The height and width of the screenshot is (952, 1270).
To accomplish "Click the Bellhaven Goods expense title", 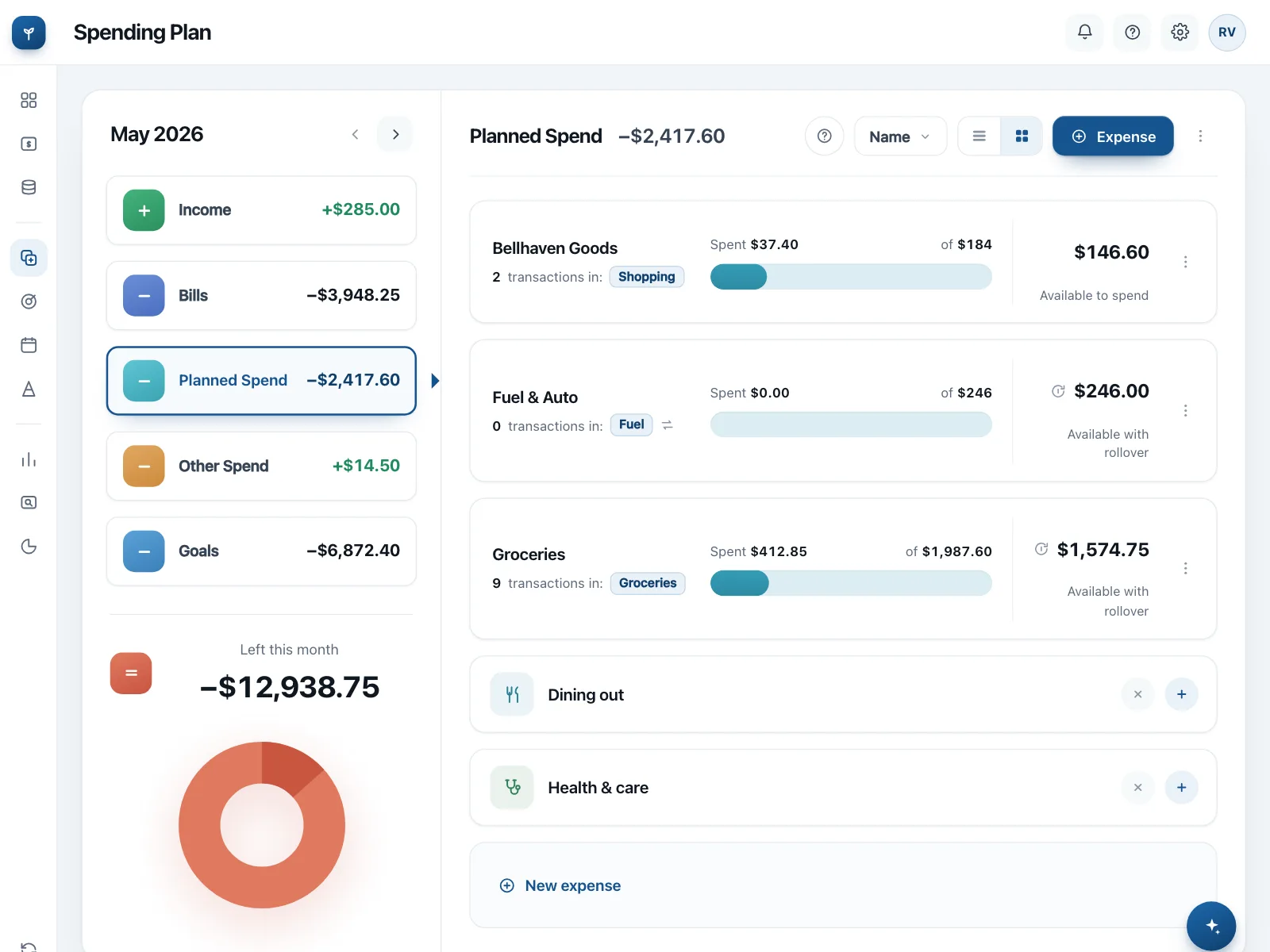I will tap(555, 248).
